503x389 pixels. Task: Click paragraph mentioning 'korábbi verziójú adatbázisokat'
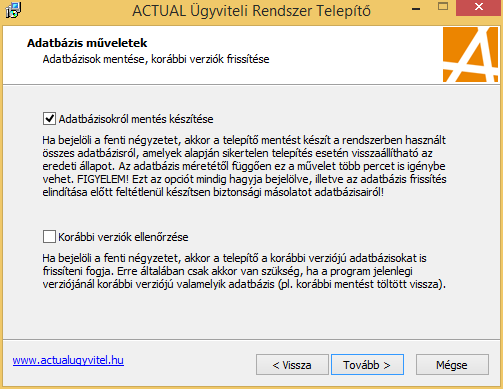point(244,271)
